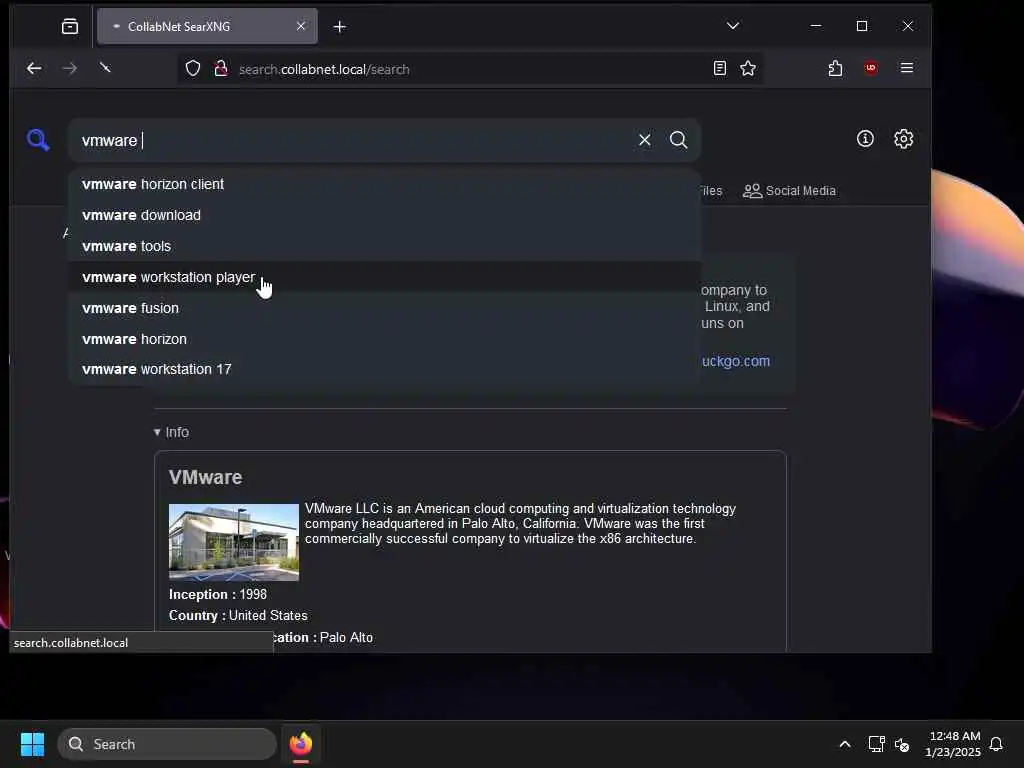This screenshot has height=768, width=1024.
Task: Follow the partially hidden uckgo.com link
Action: 736,361
